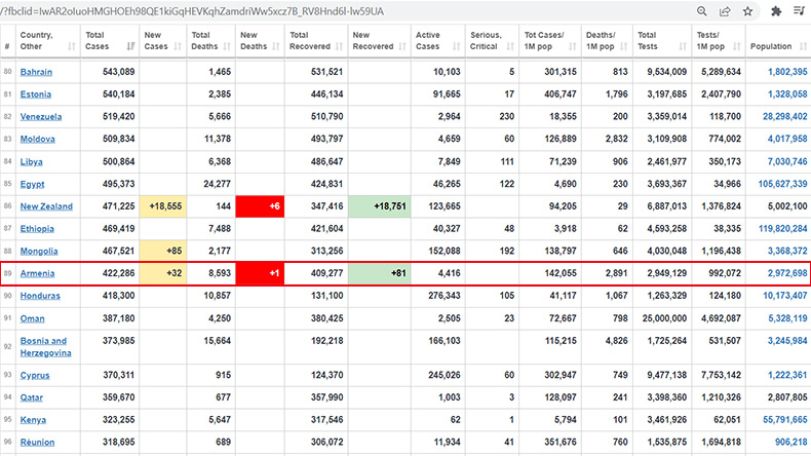Open the Venezuela country link
The width and height of the screenshot is (811, 456).
point(41,116)
